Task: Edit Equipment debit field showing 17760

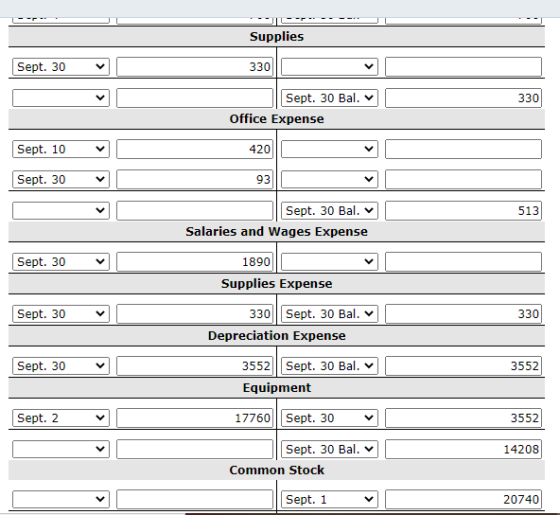Action: [195, 418]
